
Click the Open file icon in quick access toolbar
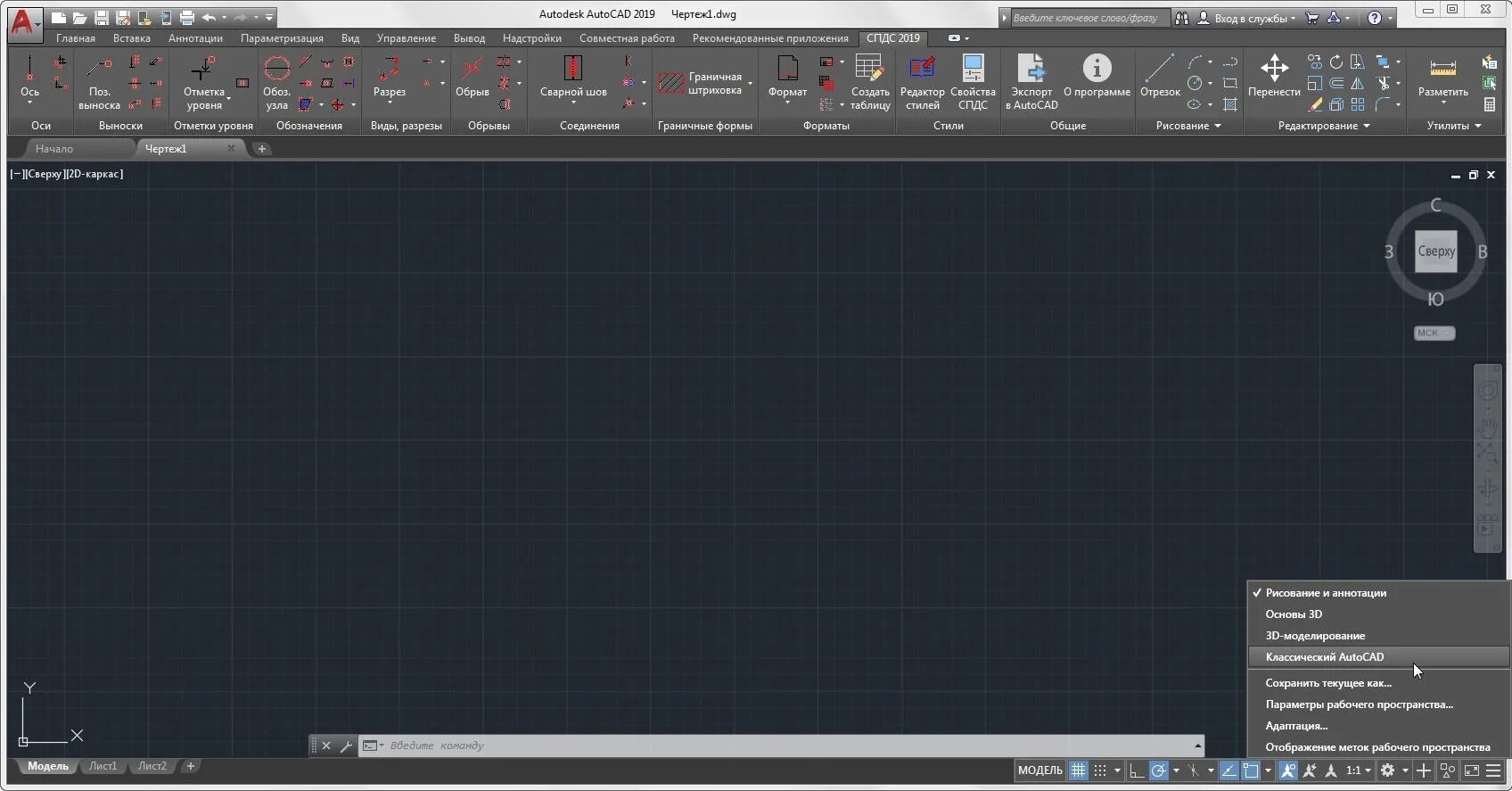(80, 18)
